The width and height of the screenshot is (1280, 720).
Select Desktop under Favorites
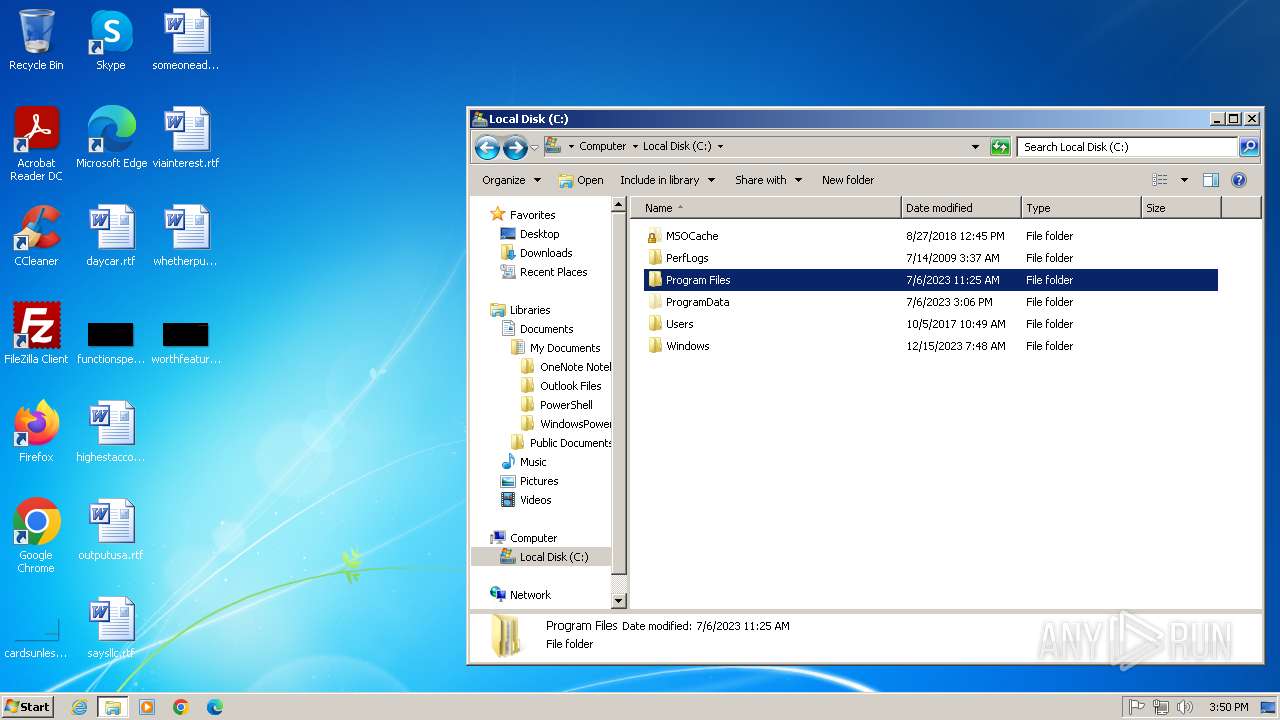[x=530, y=234]
